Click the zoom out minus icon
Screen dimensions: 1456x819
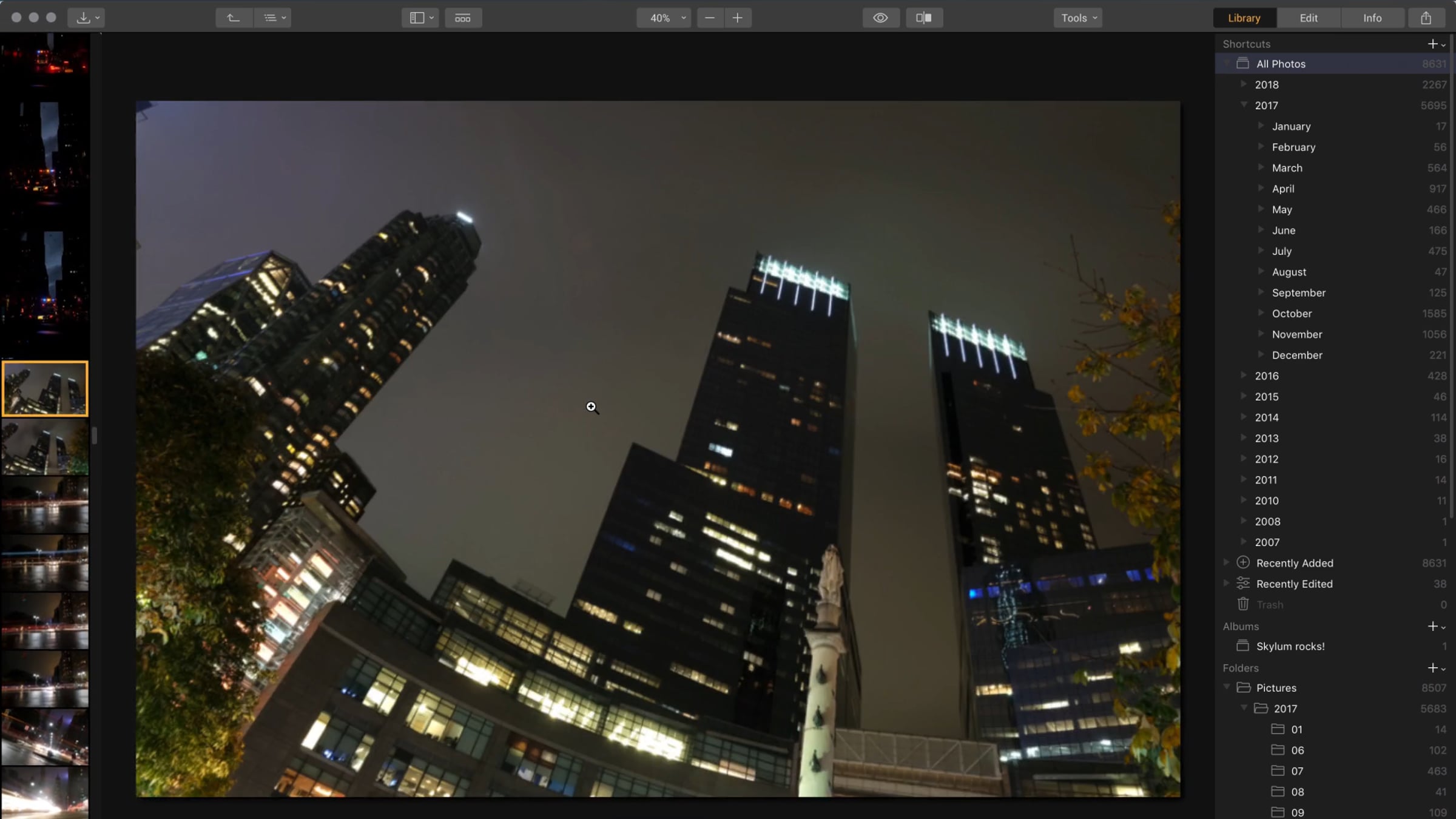[709, 18]
